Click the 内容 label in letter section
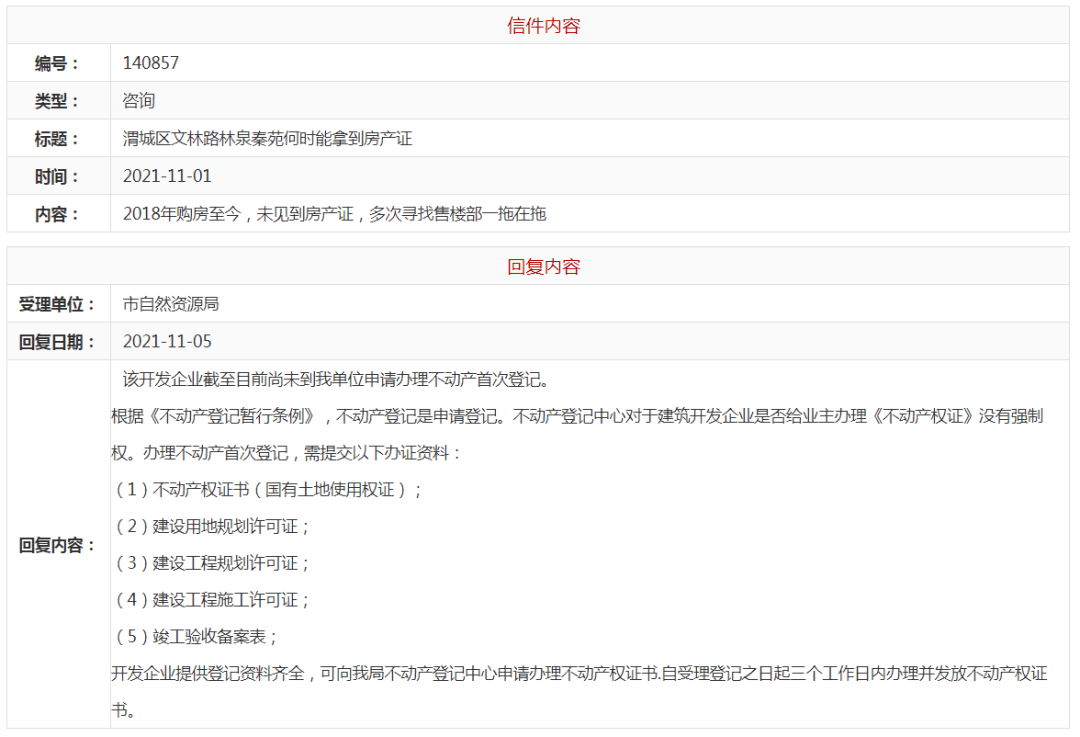The height and width of the screenshot is (737, 1080). pos(57,214)
